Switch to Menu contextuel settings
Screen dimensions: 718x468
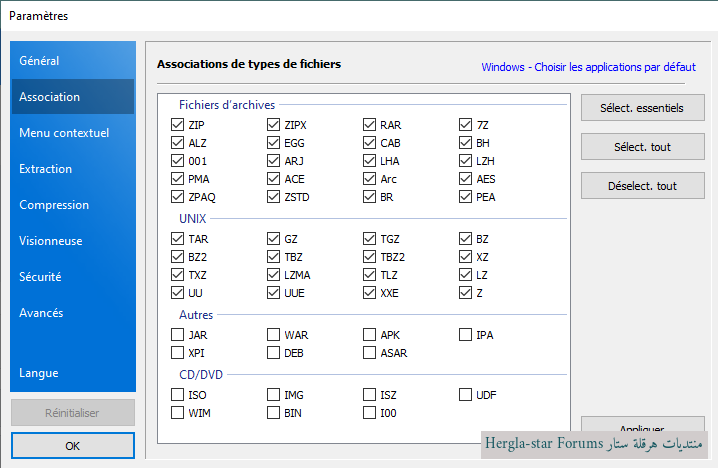click(x=73, y=133)
